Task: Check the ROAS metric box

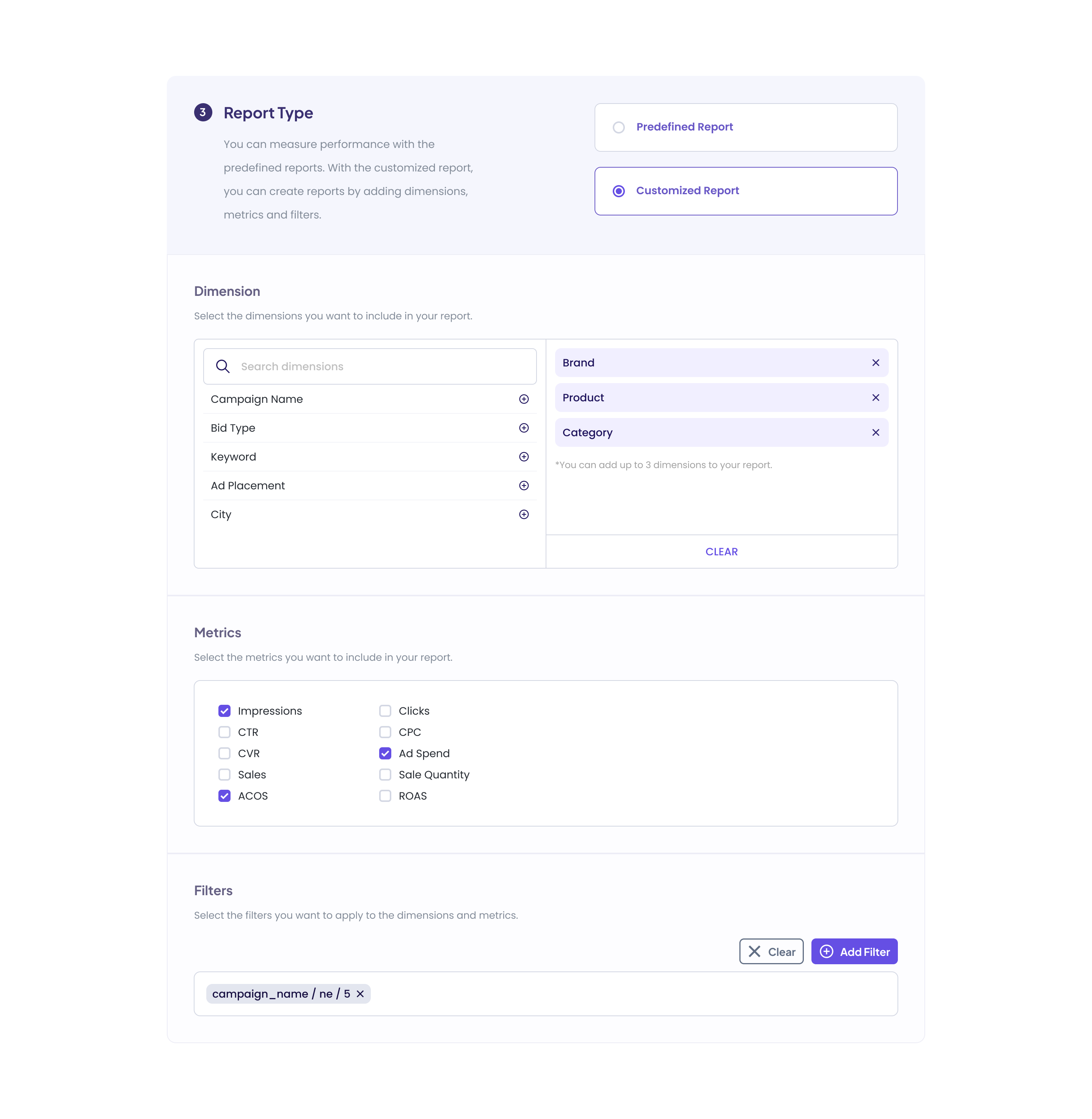Action: tap(385, 796)
